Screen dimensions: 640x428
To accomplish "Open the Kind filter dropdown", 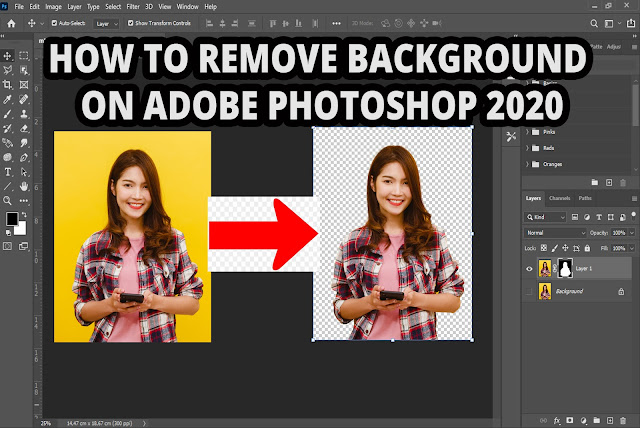I will coord(545,217).
